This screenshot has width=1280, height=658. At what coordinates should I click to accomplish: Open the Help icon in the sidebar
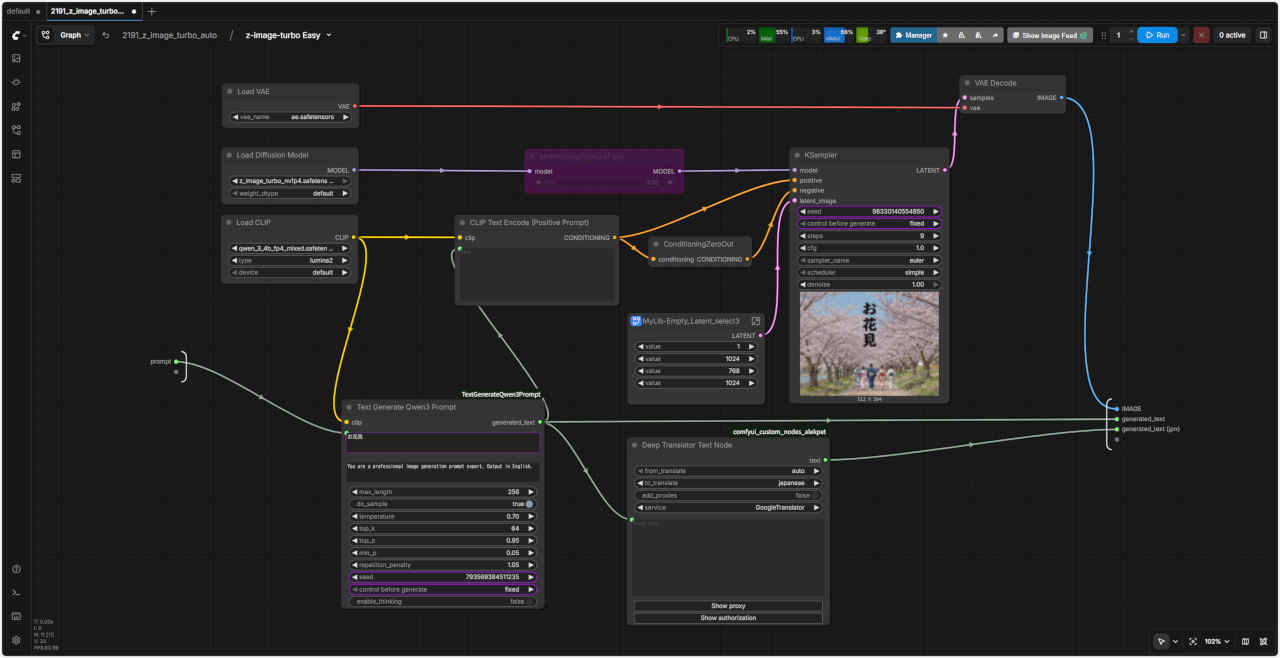(16, 569)
